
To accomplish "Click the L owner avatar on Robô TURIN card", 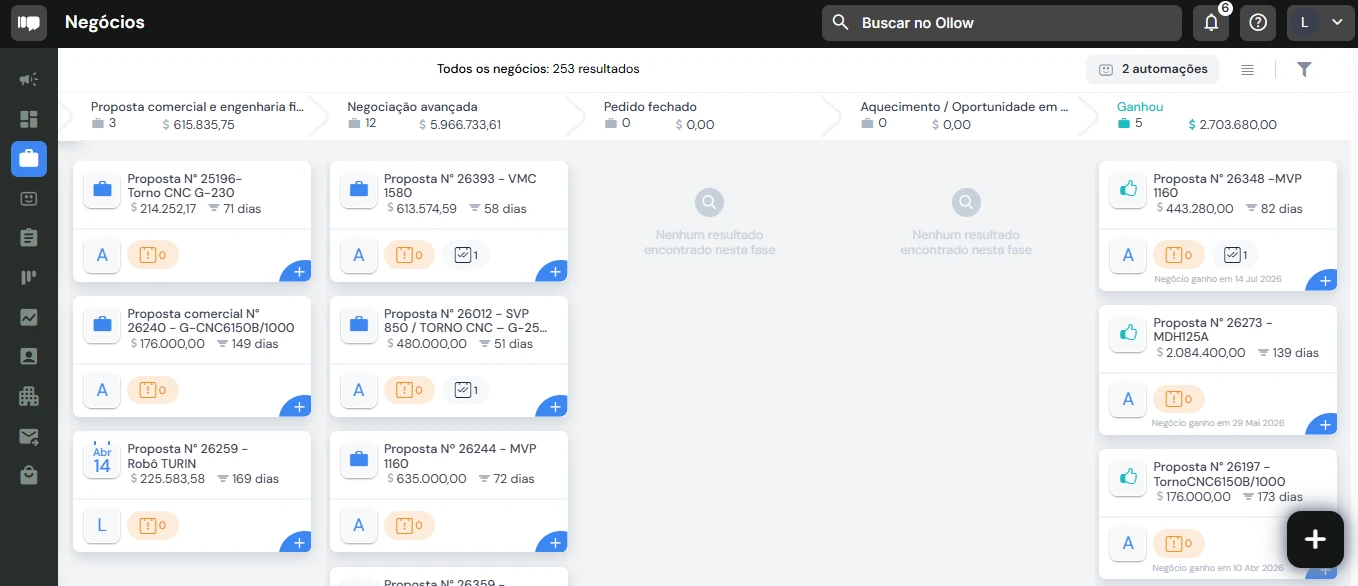I will click(x=102, y=525).
